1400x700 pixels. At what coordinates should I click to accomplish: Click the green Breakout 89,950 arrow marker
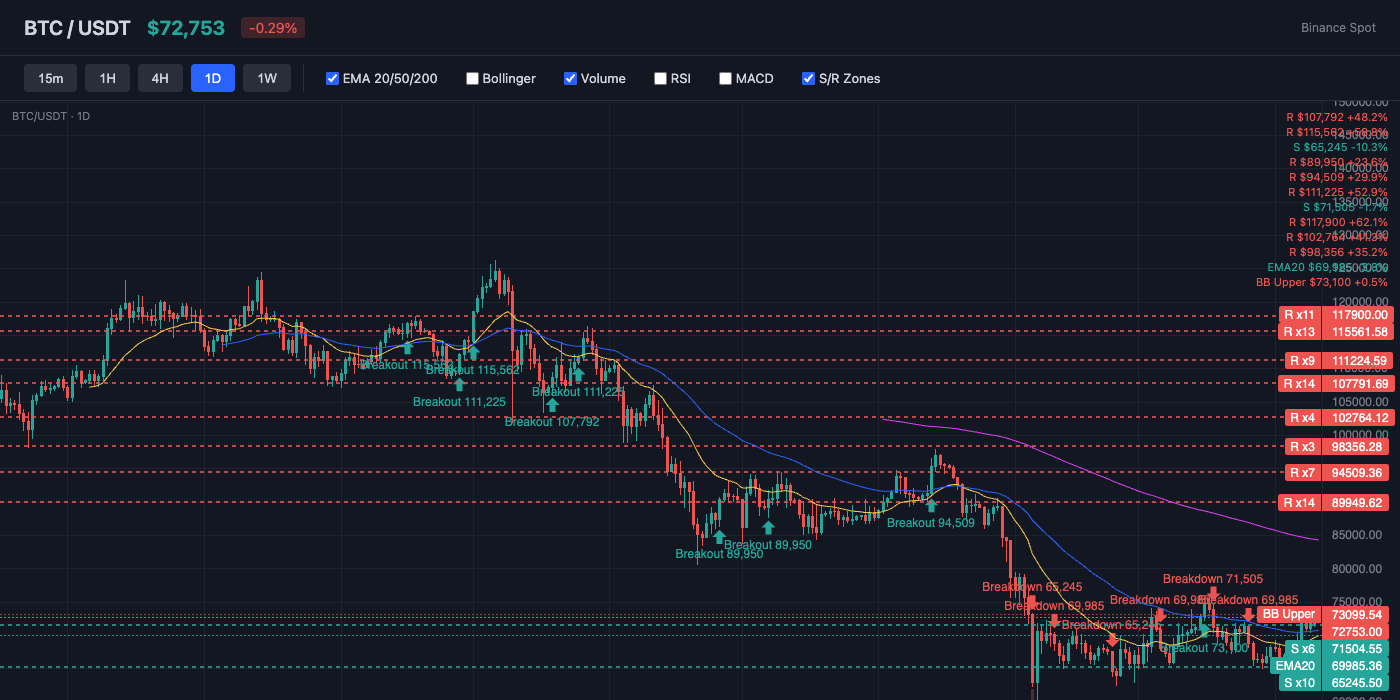[768, 525]
